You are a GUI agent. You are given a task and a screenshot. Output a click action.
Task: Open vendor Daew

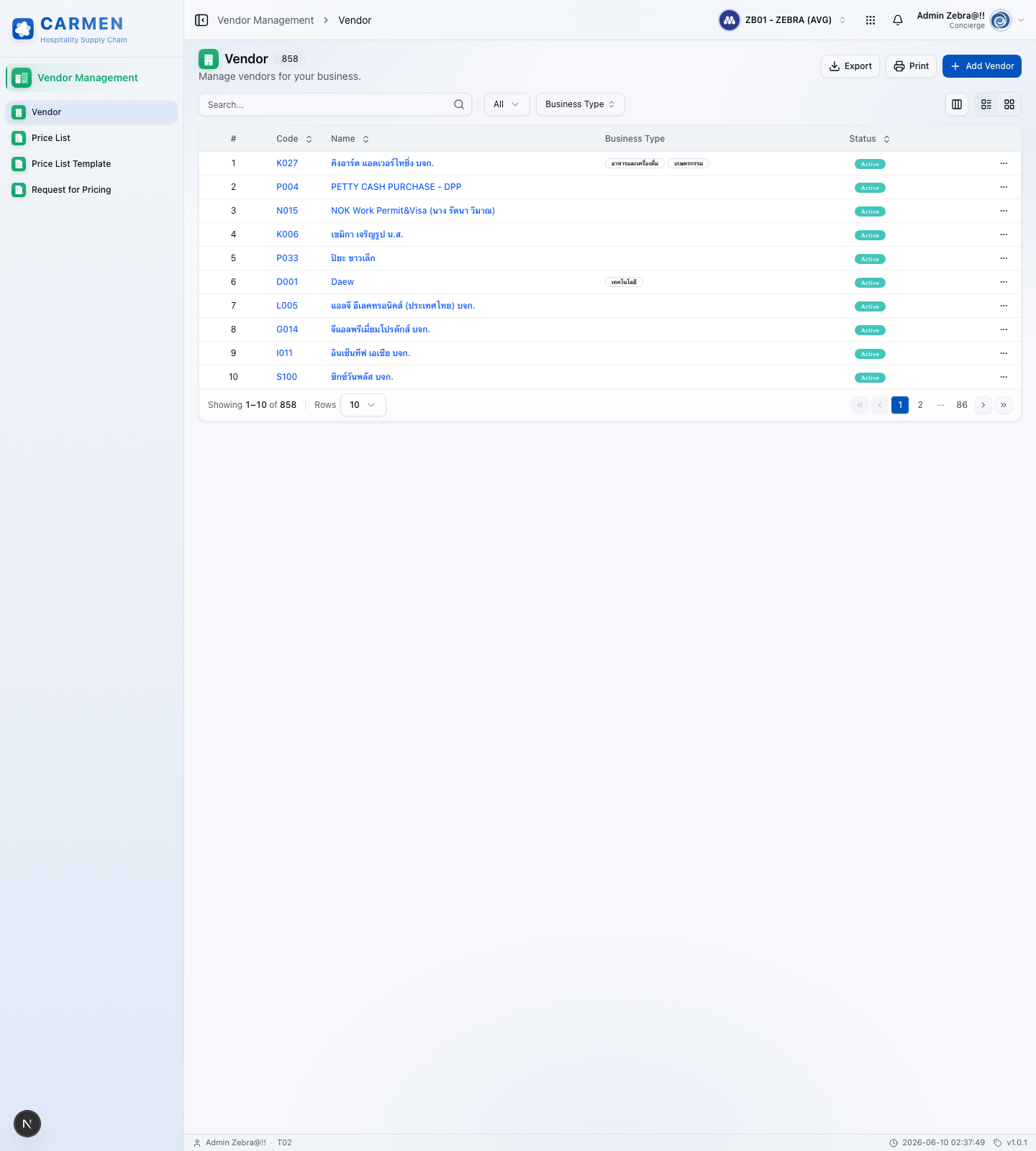(342, 282)
